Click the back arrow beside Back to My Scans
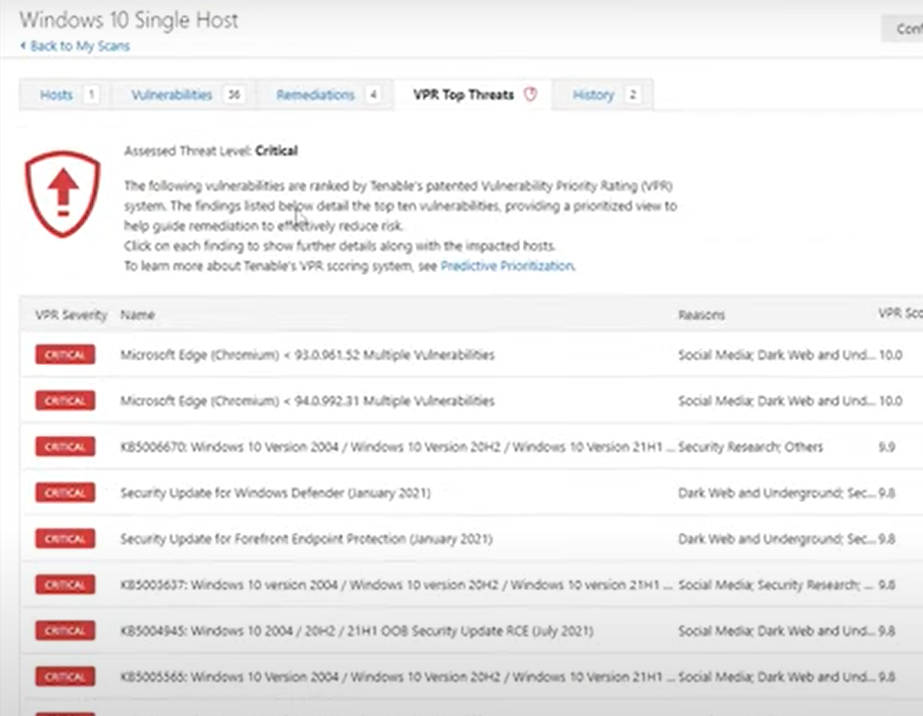This screenshot has width=923, height=716. pyautogui.click(x=23, y=46)
